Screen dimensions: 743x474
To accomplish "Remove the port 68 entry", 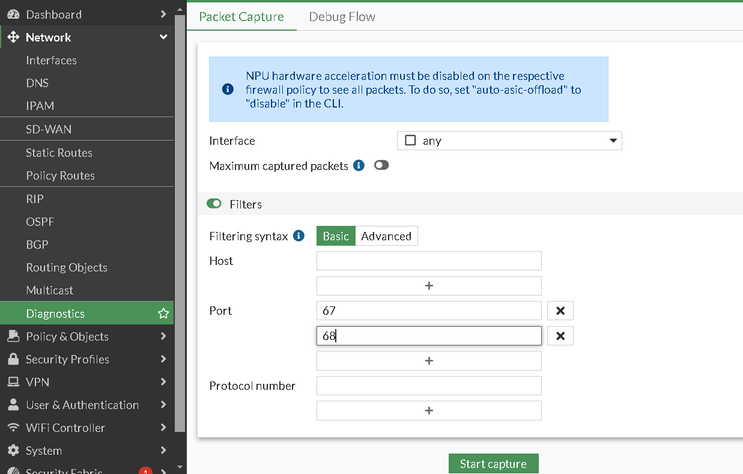I will point(562,336).
